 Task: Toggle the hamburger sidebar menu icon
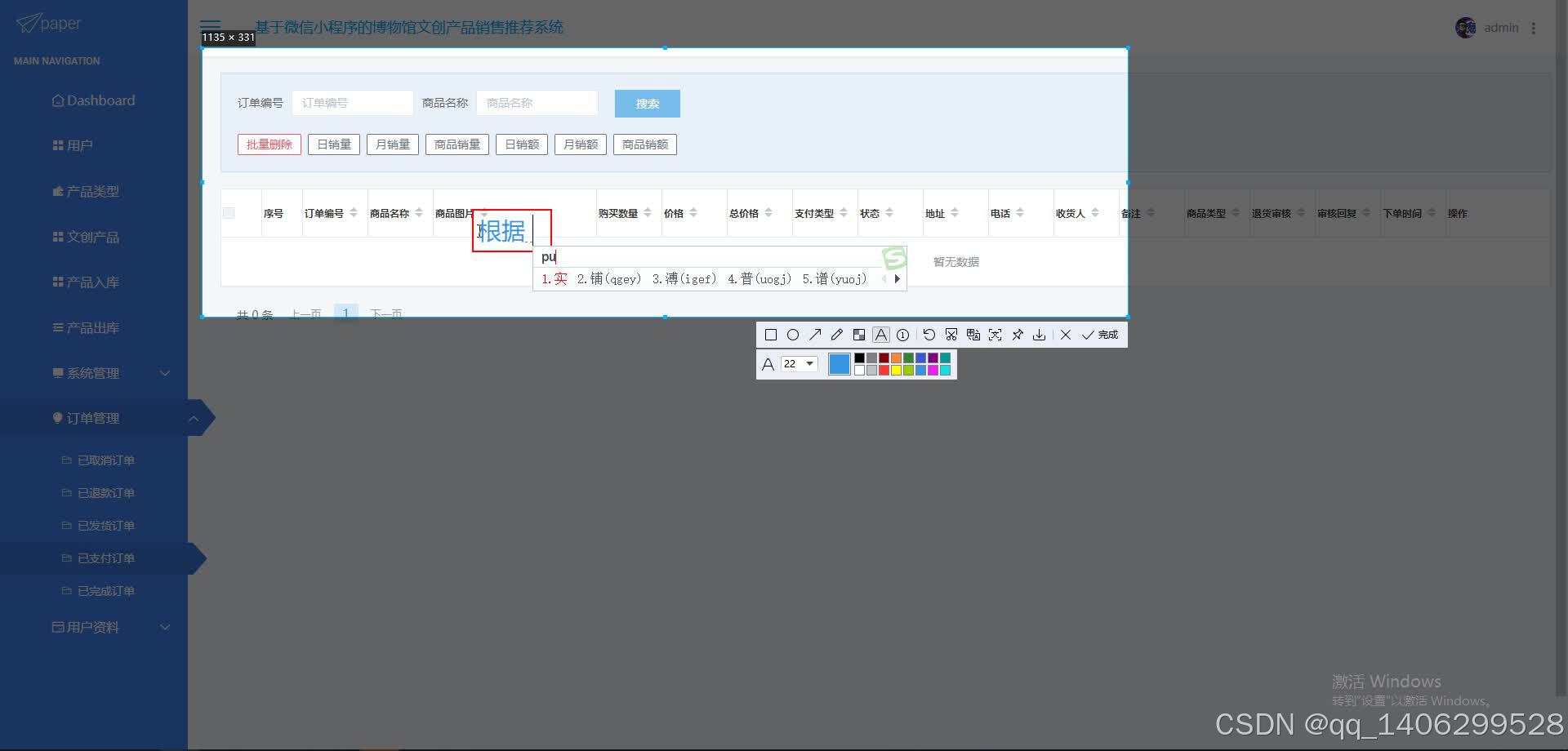click(x=211, y=25)
